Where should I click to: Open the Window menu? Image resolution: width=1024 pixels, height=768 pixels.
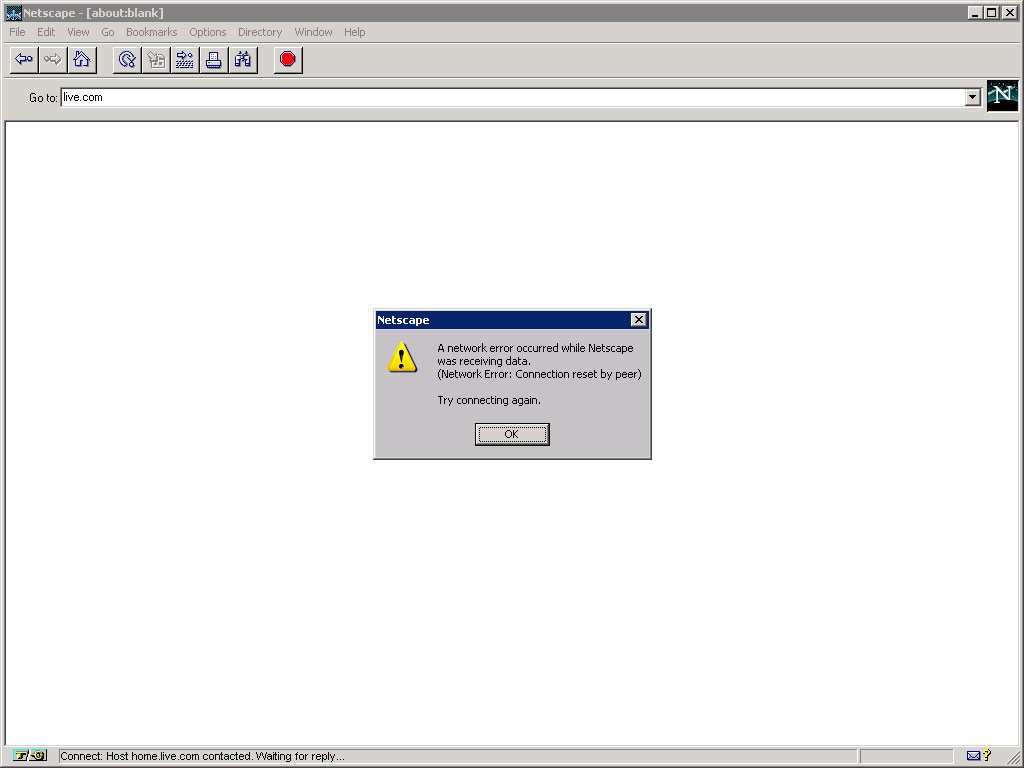(x=313, y=32)
